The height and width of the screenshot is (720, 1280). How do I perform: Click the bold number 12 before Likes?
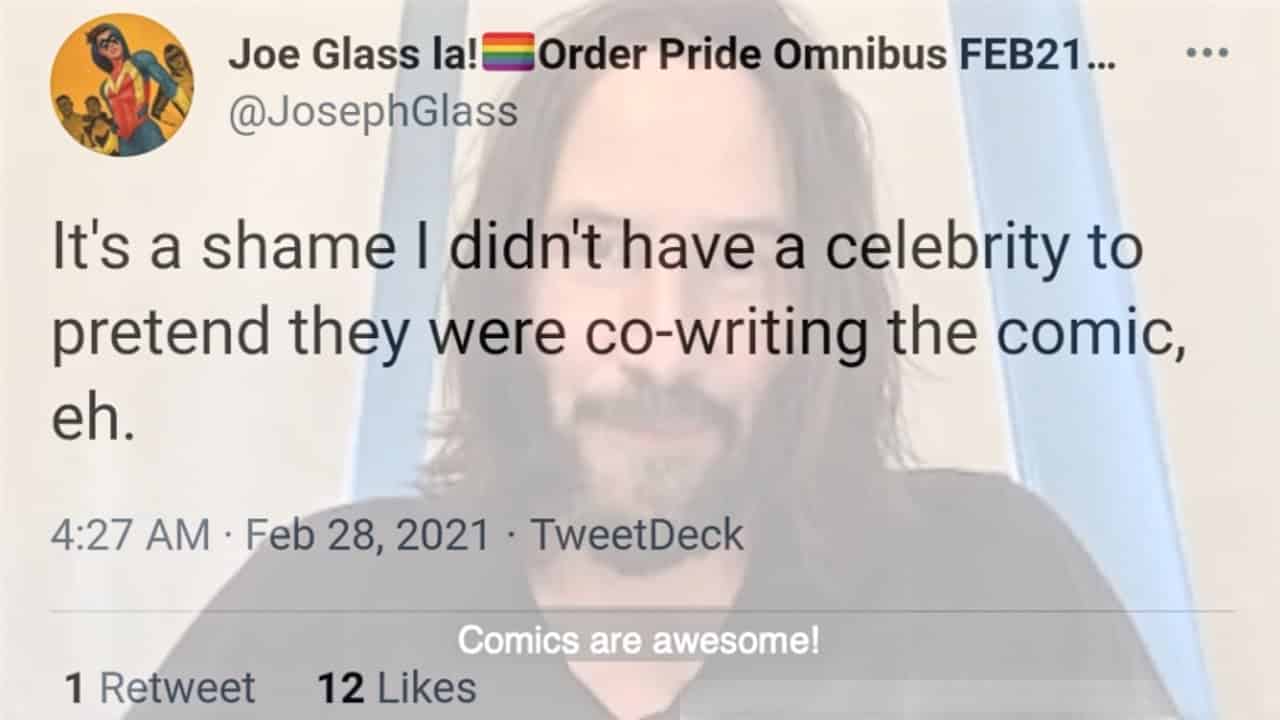point(340,688)
